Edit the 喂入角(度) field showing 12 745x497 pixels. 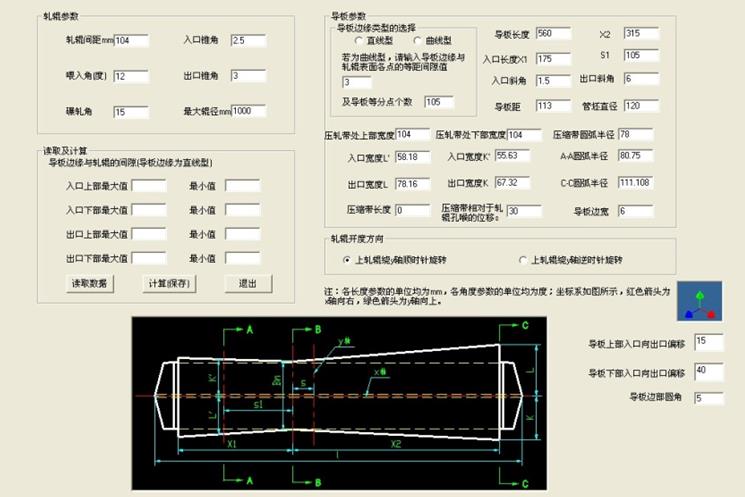(131, 76)
